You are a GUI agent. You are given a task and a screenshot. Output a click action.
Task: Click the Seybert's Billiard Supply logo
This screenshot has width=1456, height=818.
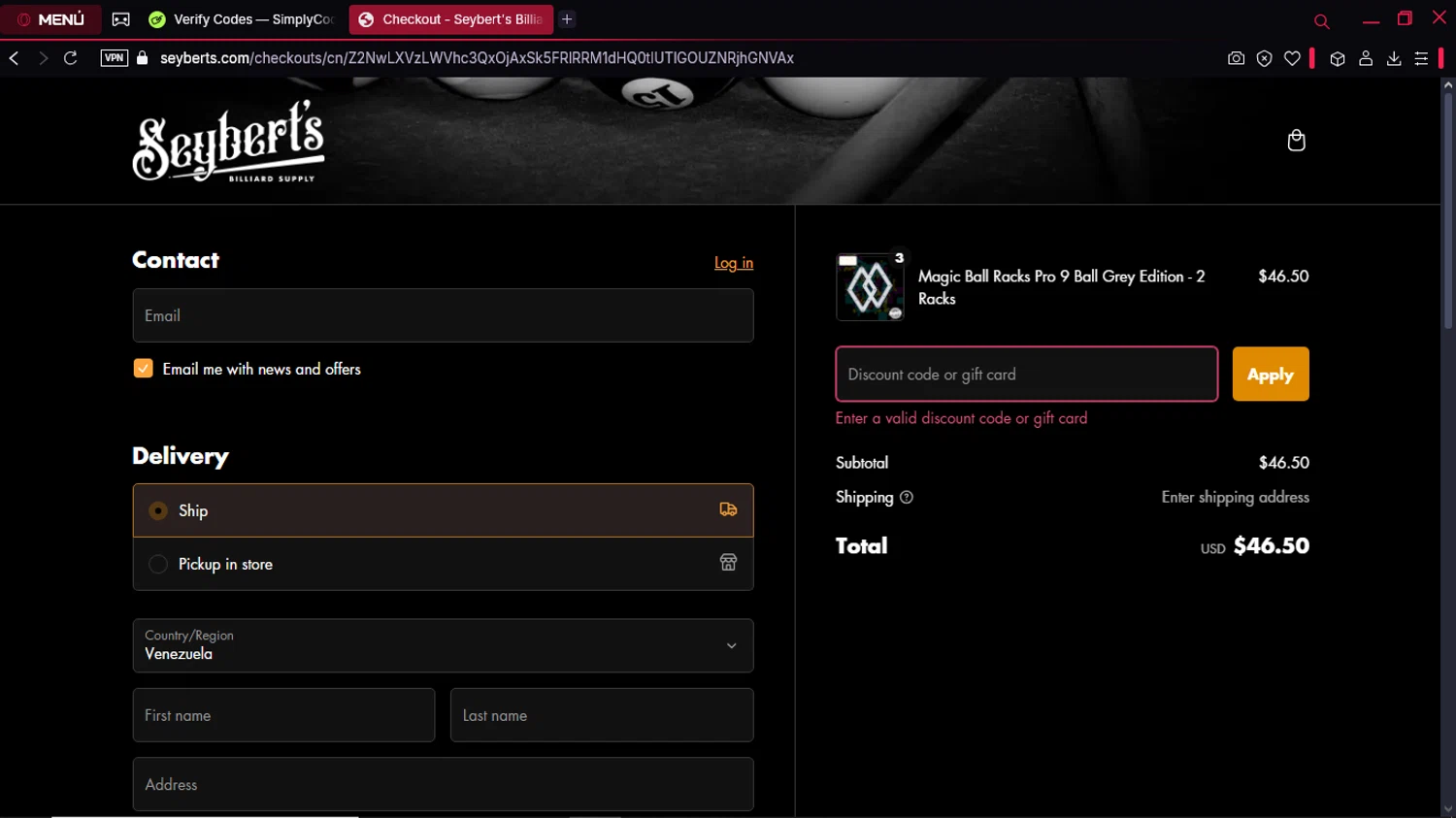(229, 141)
